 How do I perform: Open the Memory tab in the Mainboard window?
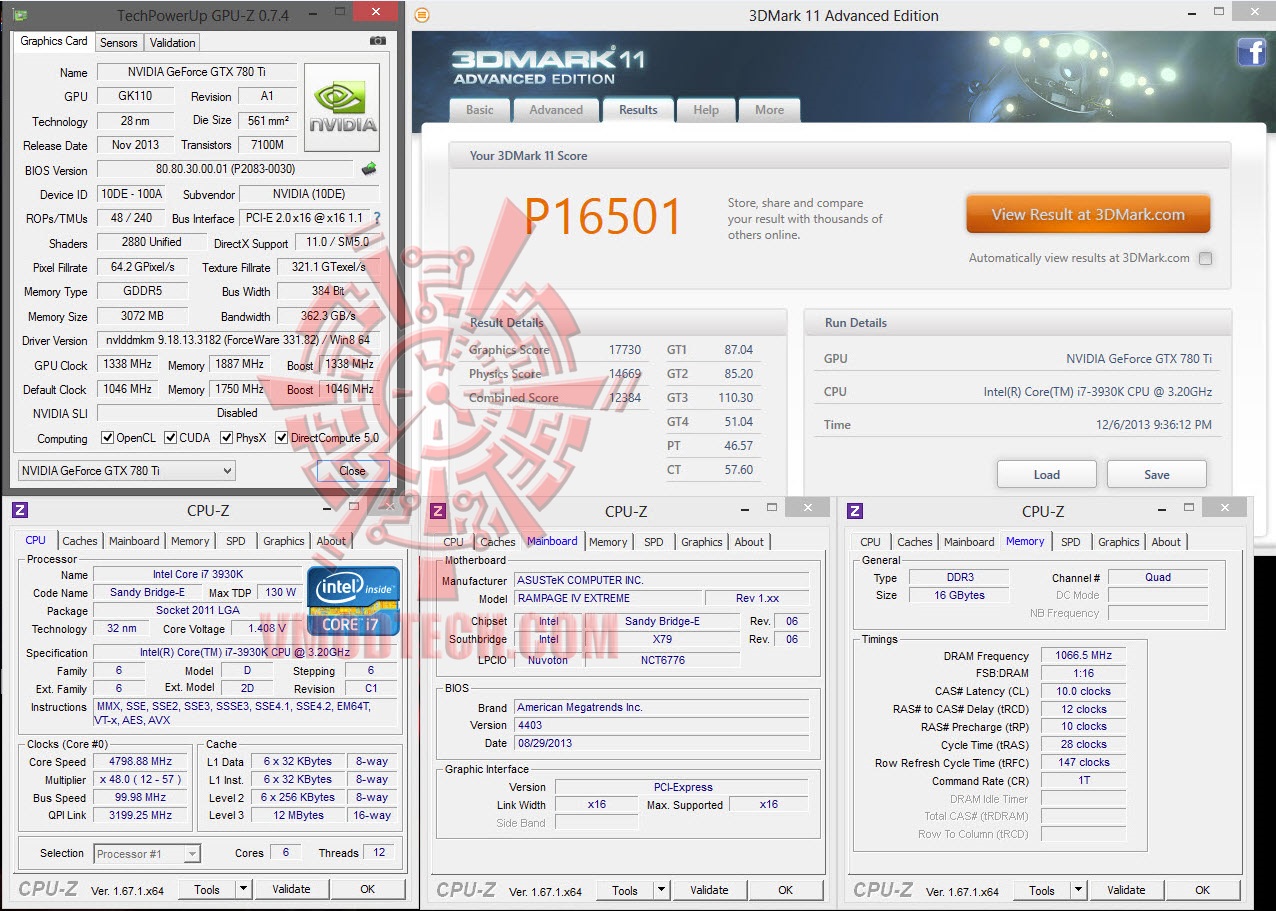tap(608, 542)
